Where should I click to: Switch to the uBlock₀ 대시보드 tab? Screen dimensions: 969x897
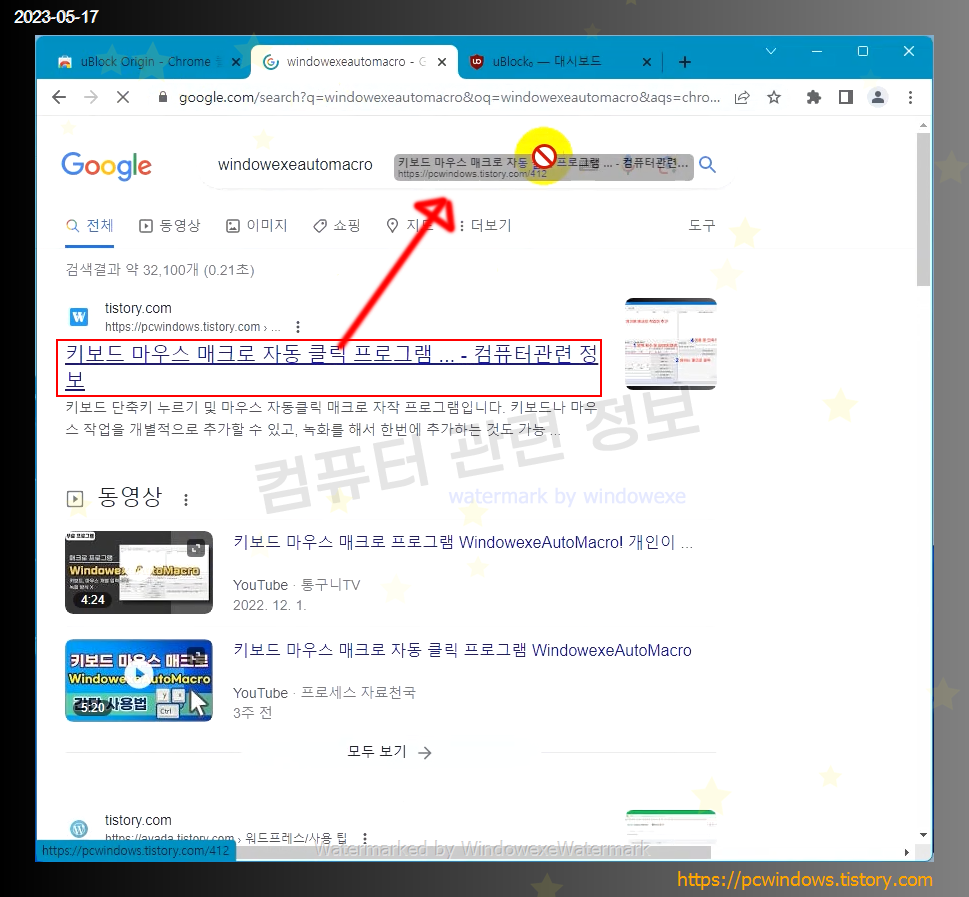point(547,62)
